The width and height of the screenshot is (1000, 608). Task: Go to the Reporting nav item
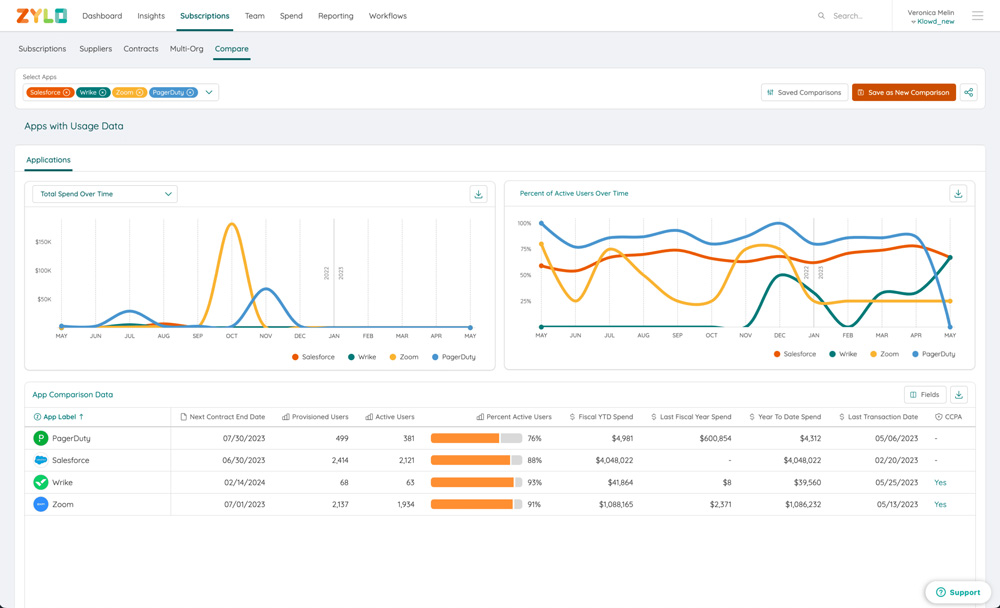pyautogui.click(x=335, y=16)
